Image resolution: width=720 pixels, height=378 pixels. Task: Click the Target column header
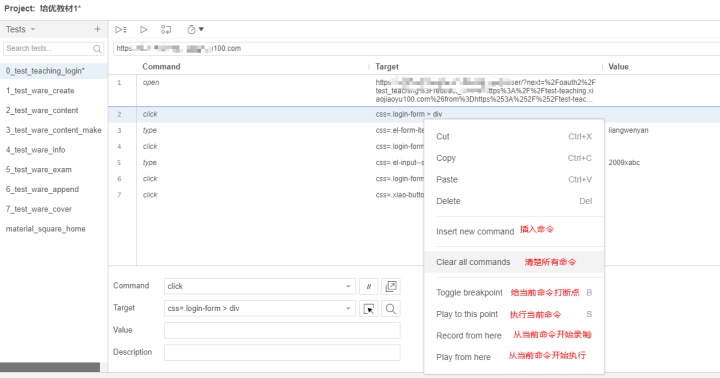[387, 67]
